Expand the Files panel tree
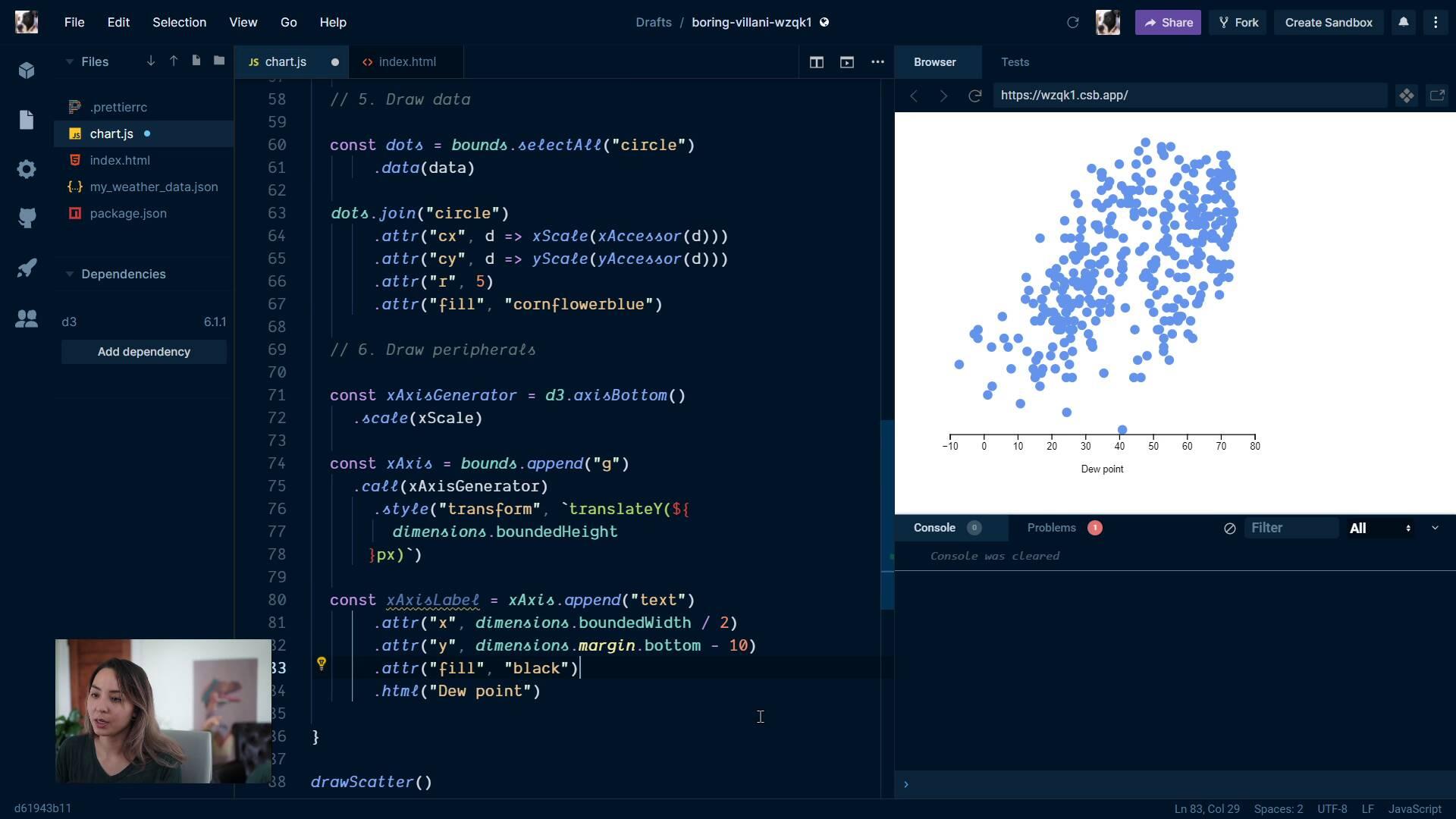Screen dimensions: 1456x819 point(68,62)
